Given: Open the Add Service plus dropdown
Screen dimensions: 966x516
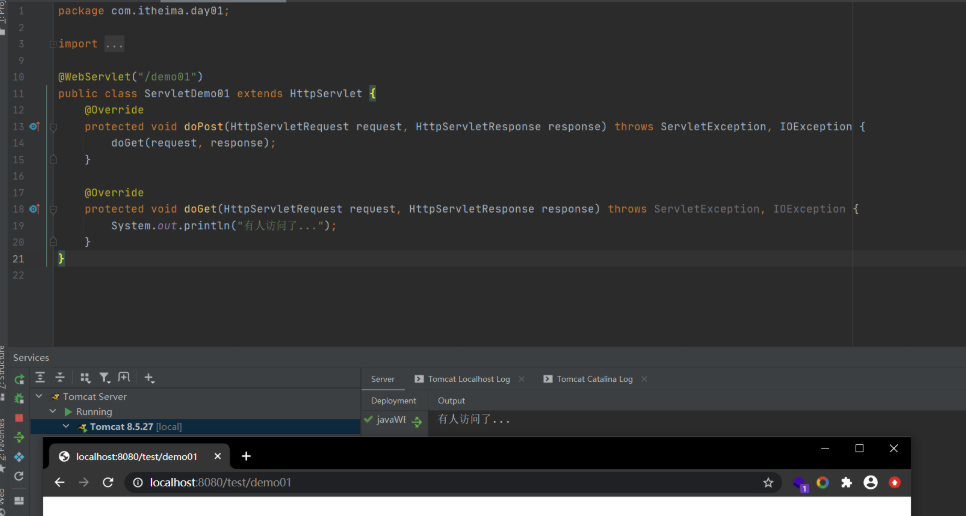Looking at the screenshot, I should (x=149, y=377).
